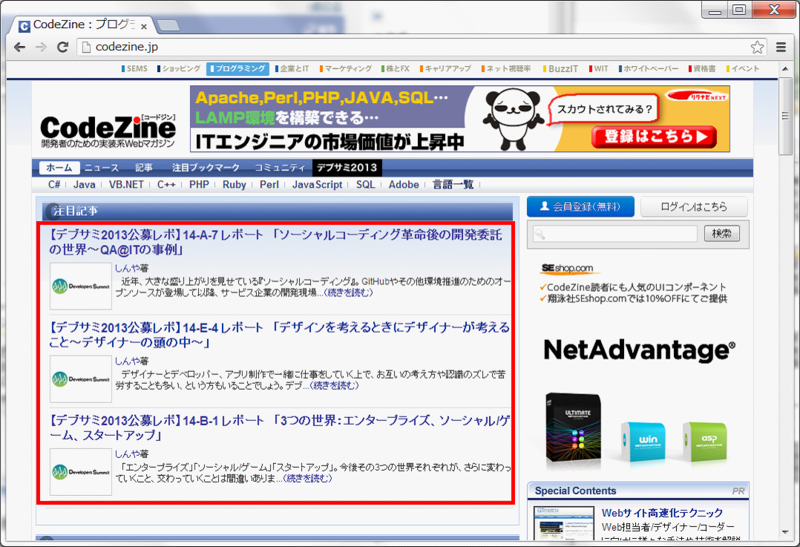The image size is (800, 547).
Task: Select the デブサミ2013 navigation tab
Action: tap(347, 167)
